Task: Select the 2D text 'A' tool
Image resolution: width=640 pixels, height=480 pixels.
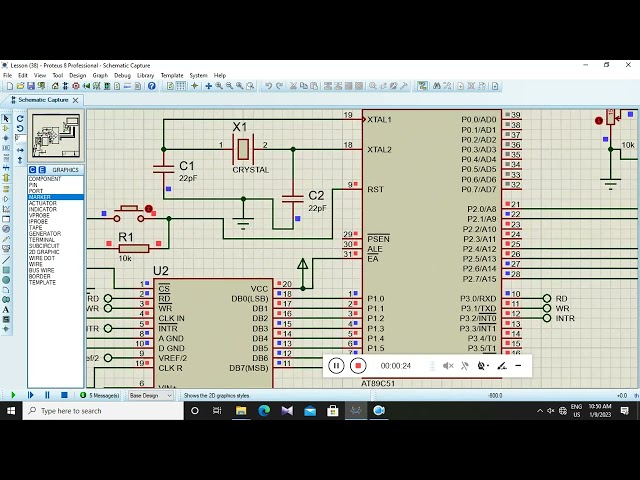Action: coord(6,309)
